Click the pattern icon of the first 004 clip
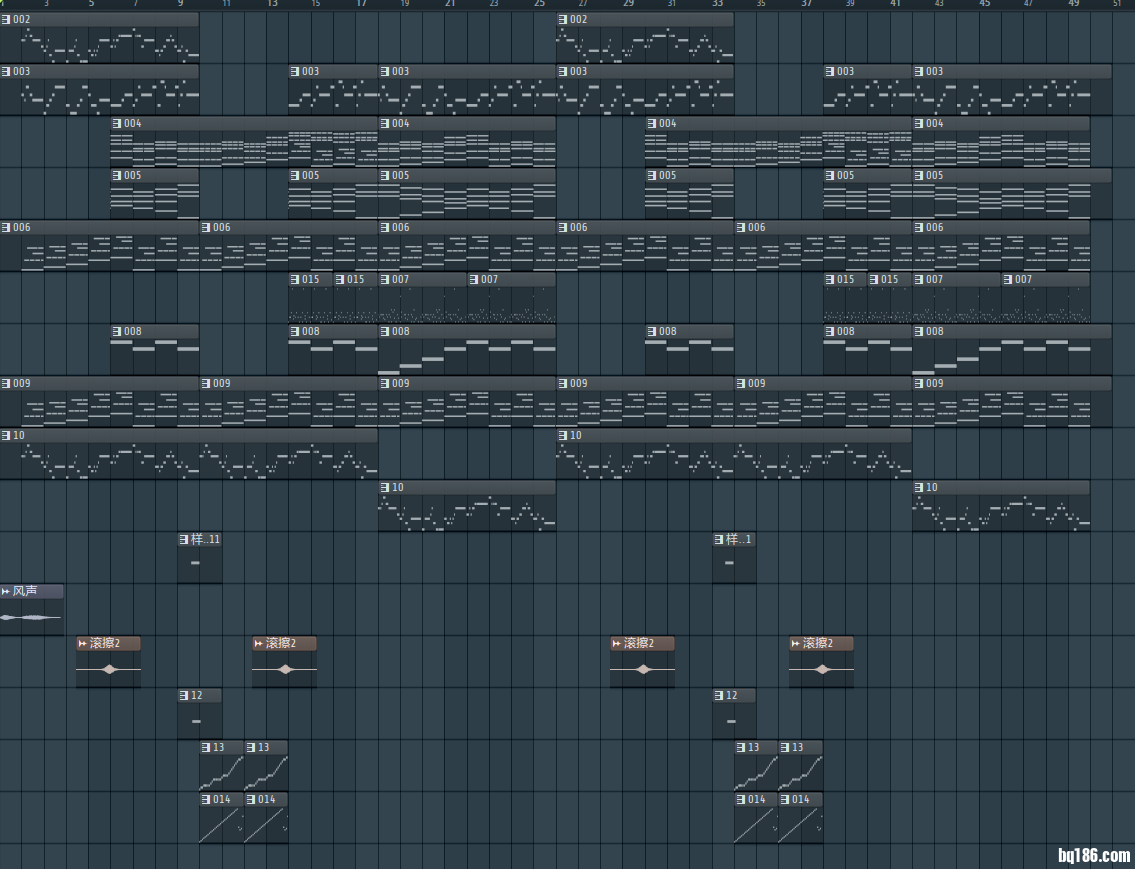 (x=117, y=123)
